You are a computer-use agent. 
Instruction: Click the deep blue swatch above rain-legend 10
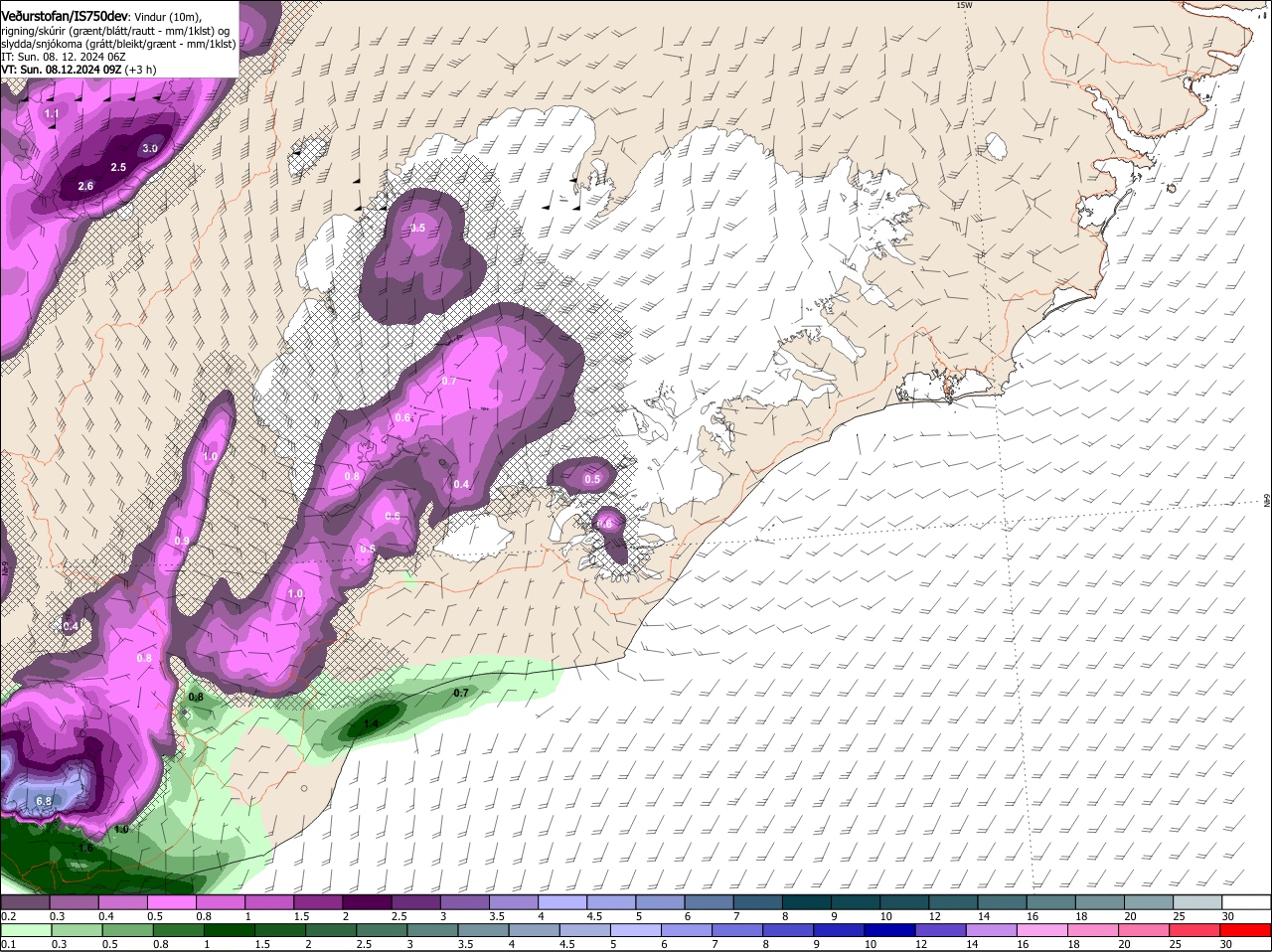click(x=889, y=930)
